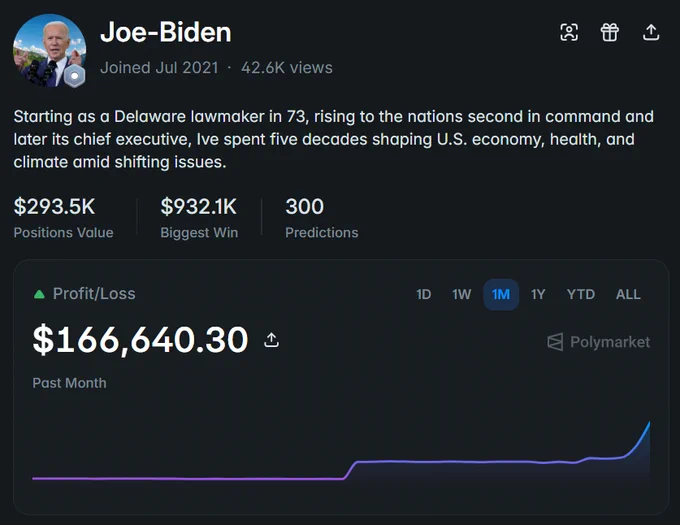Viewport: 680px width, 525px height.
Task: Open the gift icon in the header
Action: tap(610, 32)
